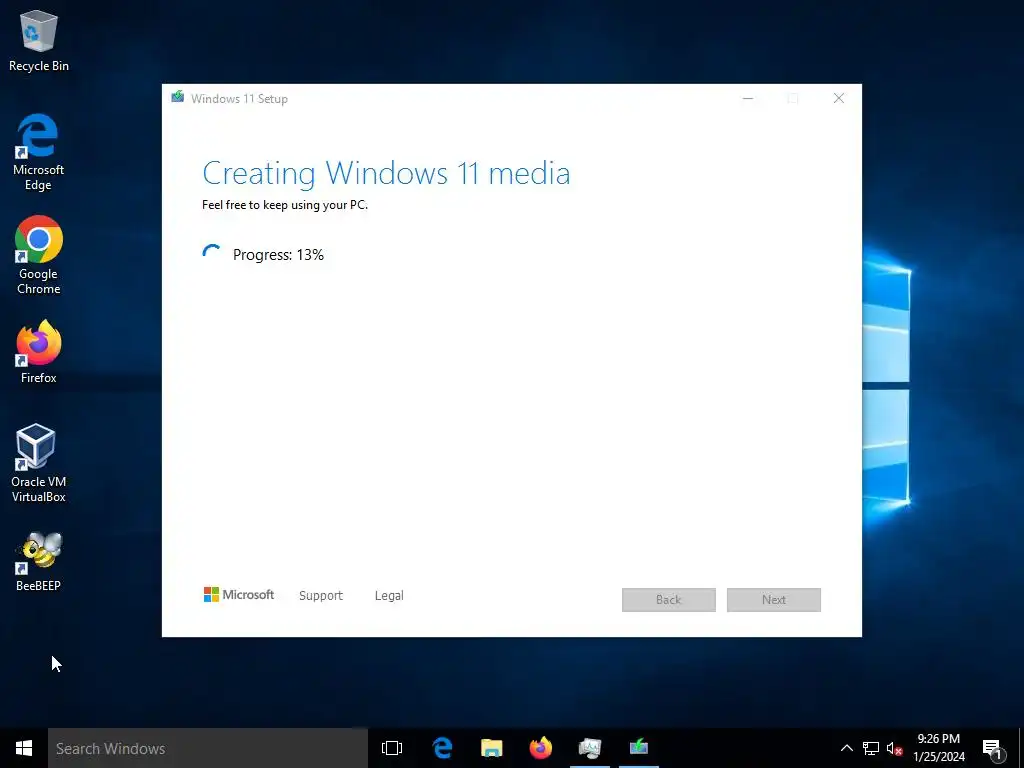
Task: Show hidden system tray icons
Action: [x=846, y=748]
